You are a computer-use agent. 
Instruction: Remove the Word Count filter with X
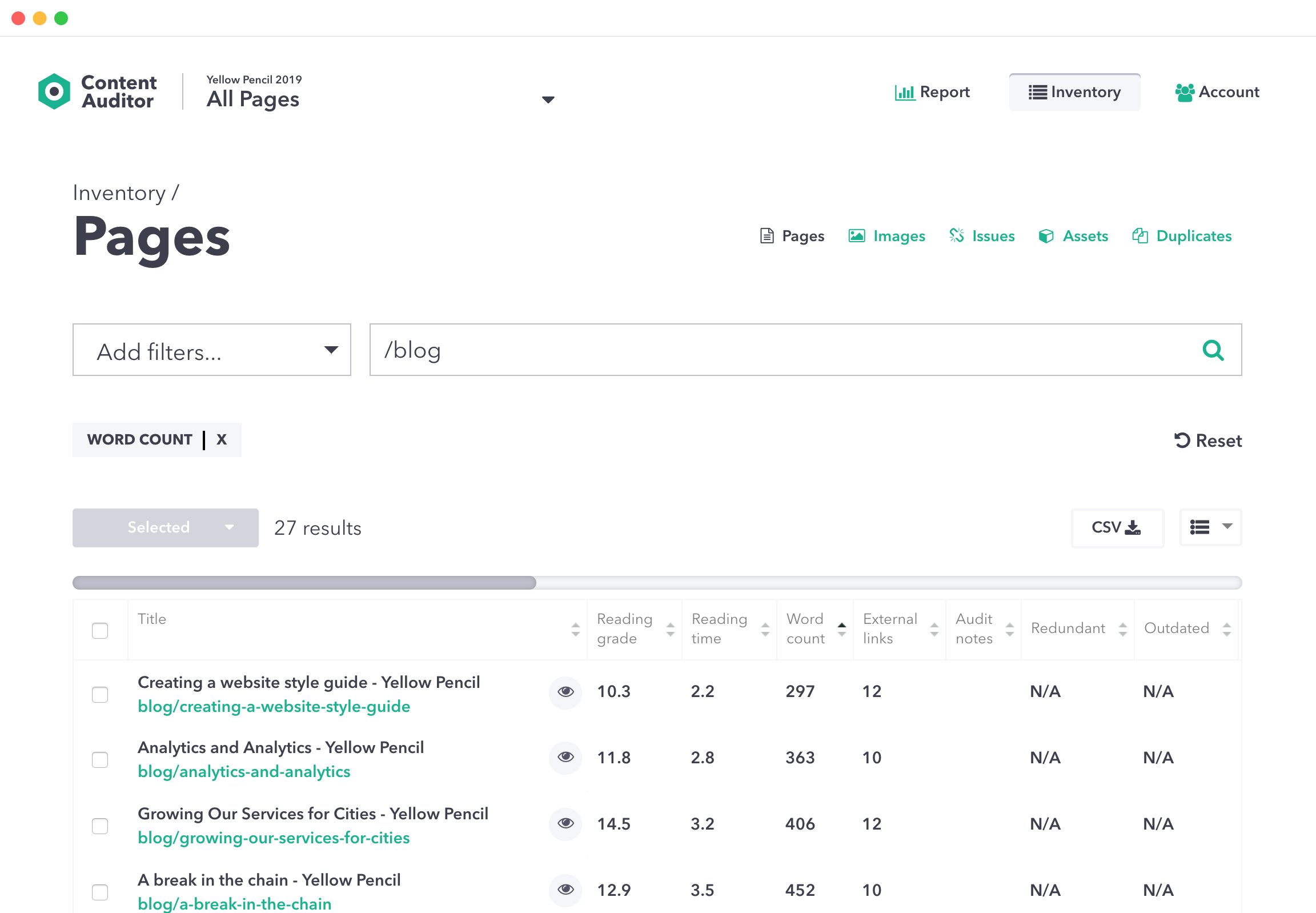point(222,439)
